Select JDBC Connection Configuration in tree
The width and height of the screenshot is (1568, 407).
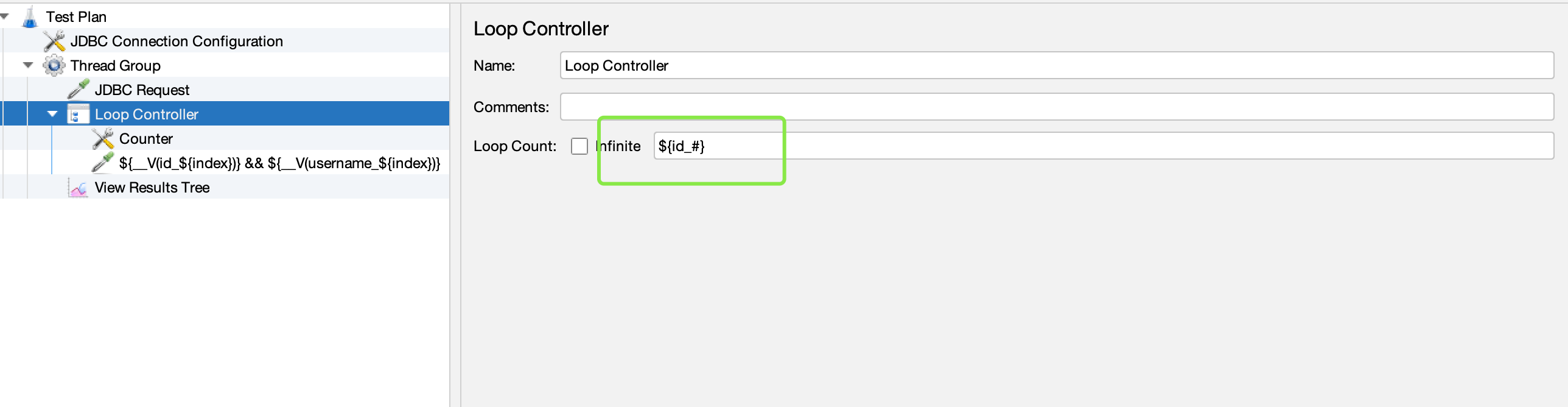[x=177, y=41]
